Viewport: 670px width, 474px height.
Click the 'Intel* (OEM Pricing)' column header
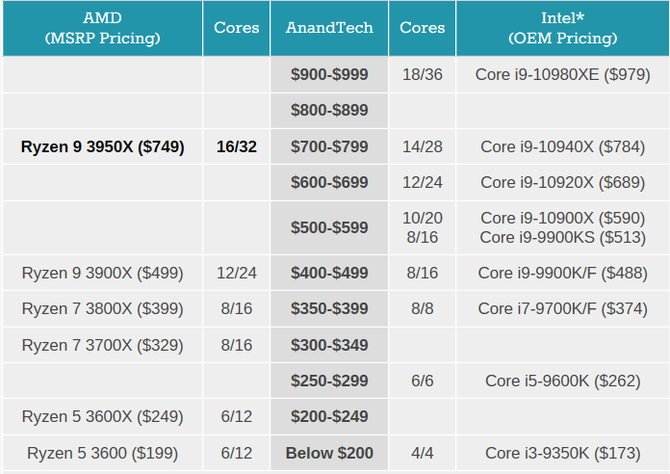click(x=562, y=28)
